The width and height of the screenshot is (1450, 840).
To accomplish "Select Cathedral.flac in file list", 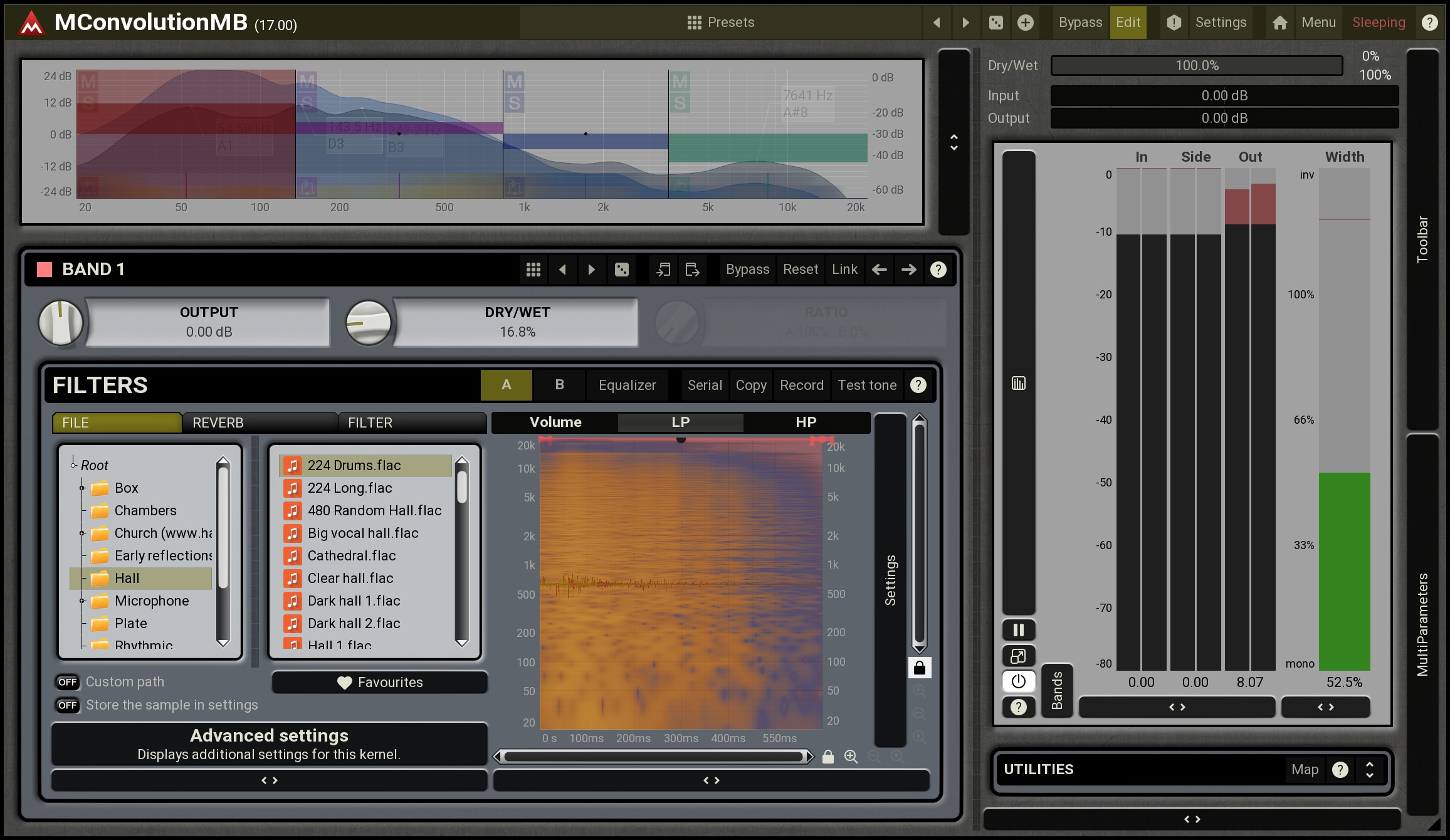I will tap(351, 555).
